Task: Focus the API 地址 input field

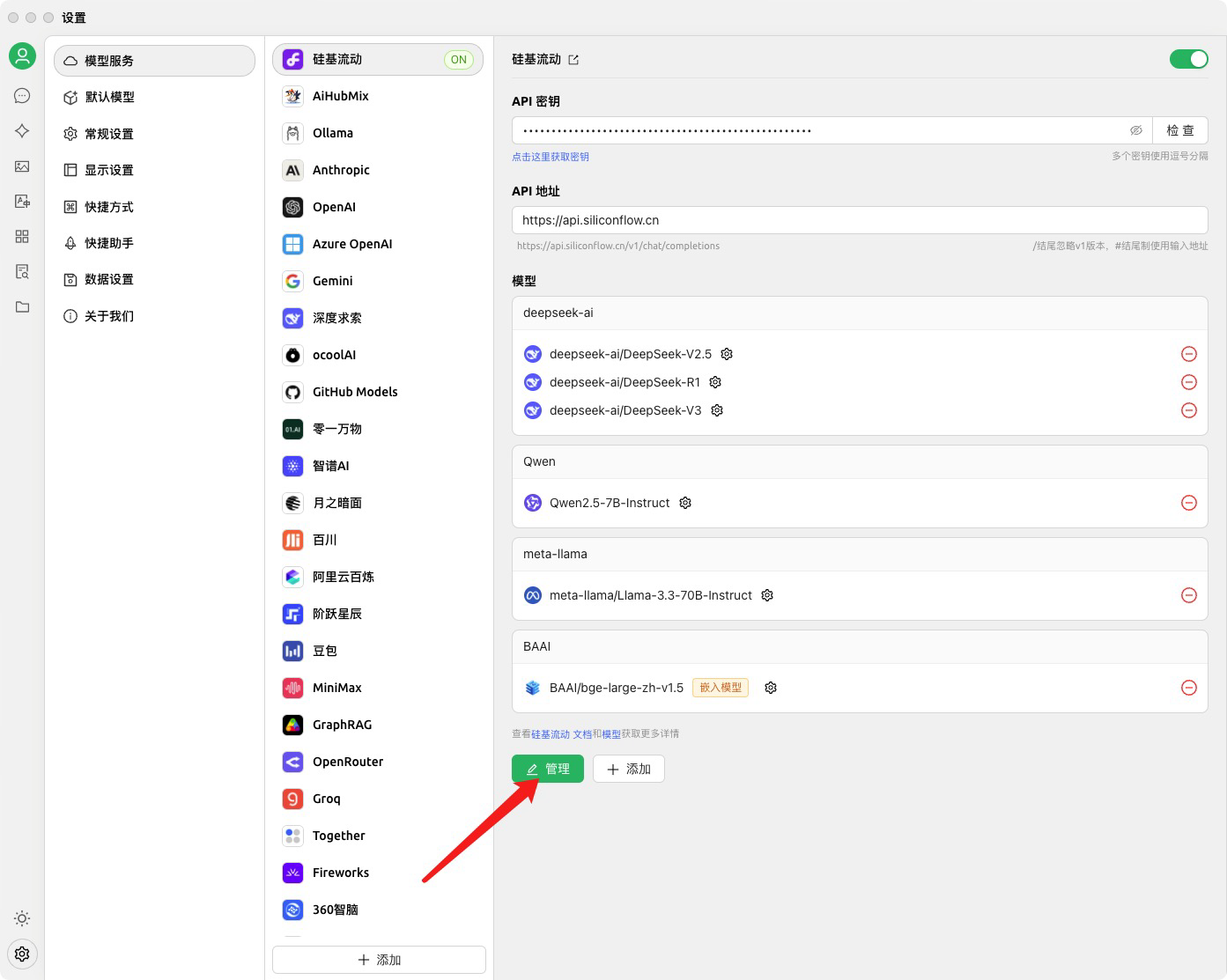Action: tap(860, 220)
